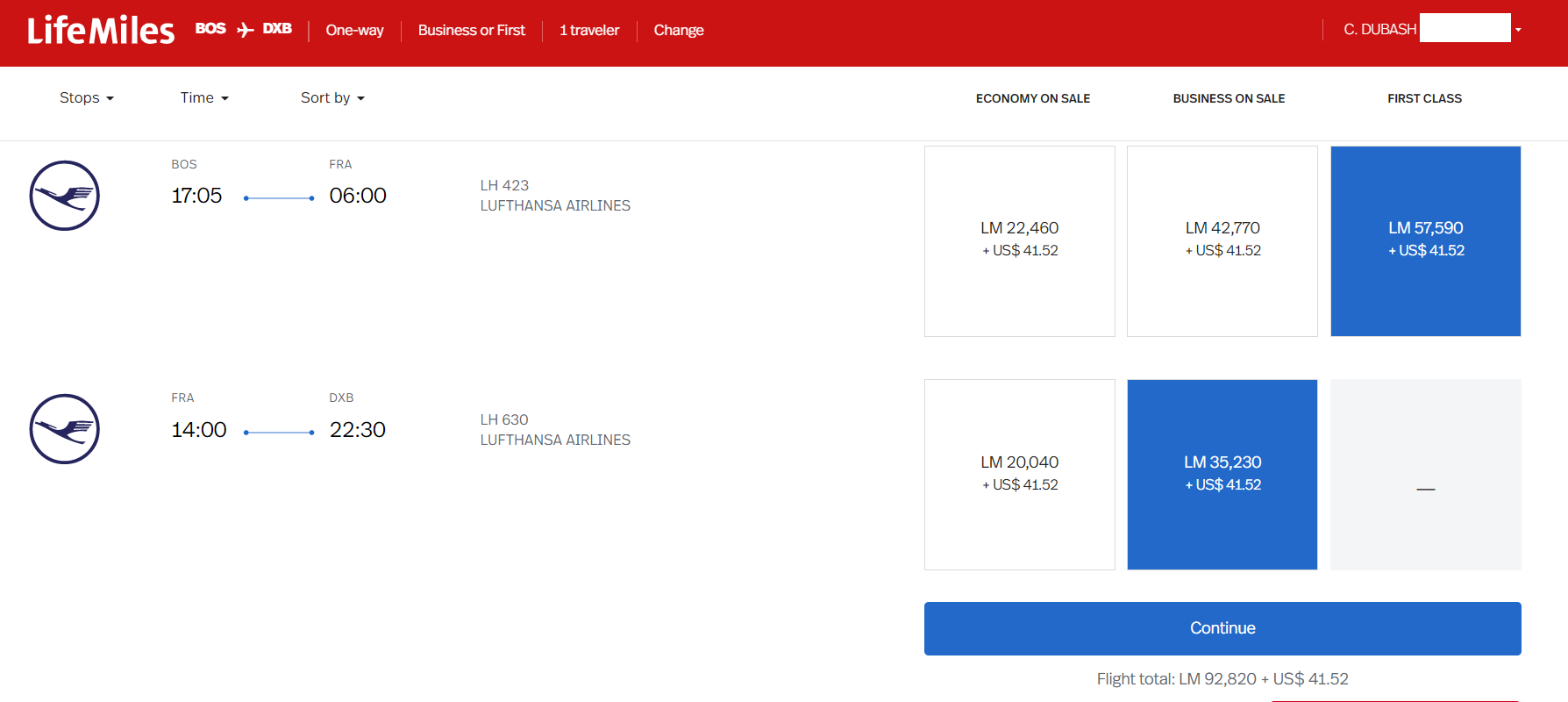Viewport: 1568px width, 702px height.
Task: Click the 06:00 arrival time at FRA
Action: click(x=358, y=196)
